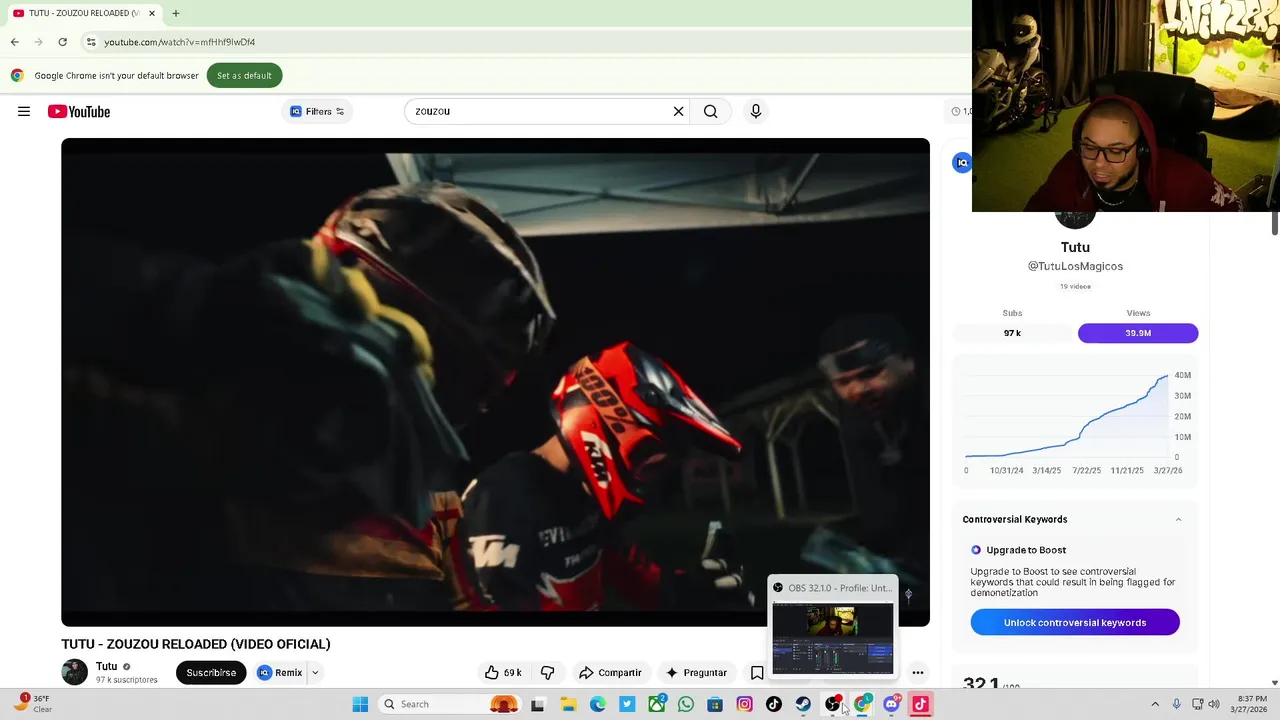Open the Tutu channel name link

106,666
